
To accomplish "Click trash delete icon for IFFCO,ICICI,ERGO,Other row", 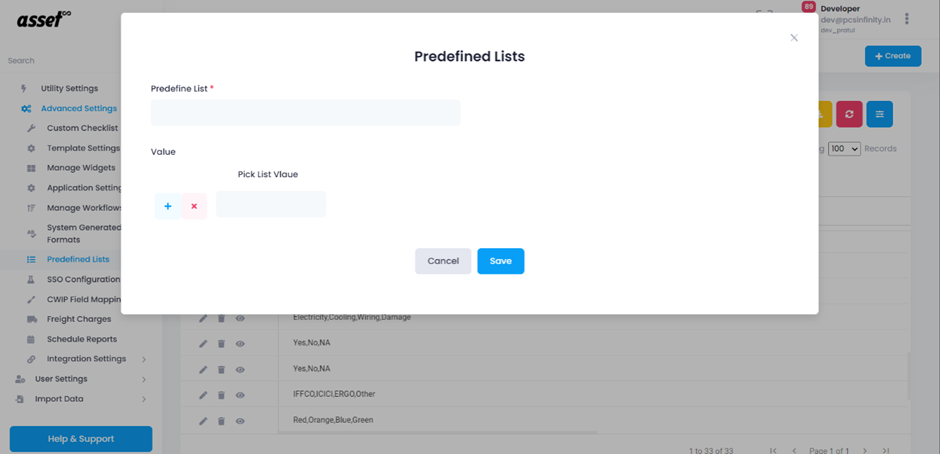I will tap(221, 395).
